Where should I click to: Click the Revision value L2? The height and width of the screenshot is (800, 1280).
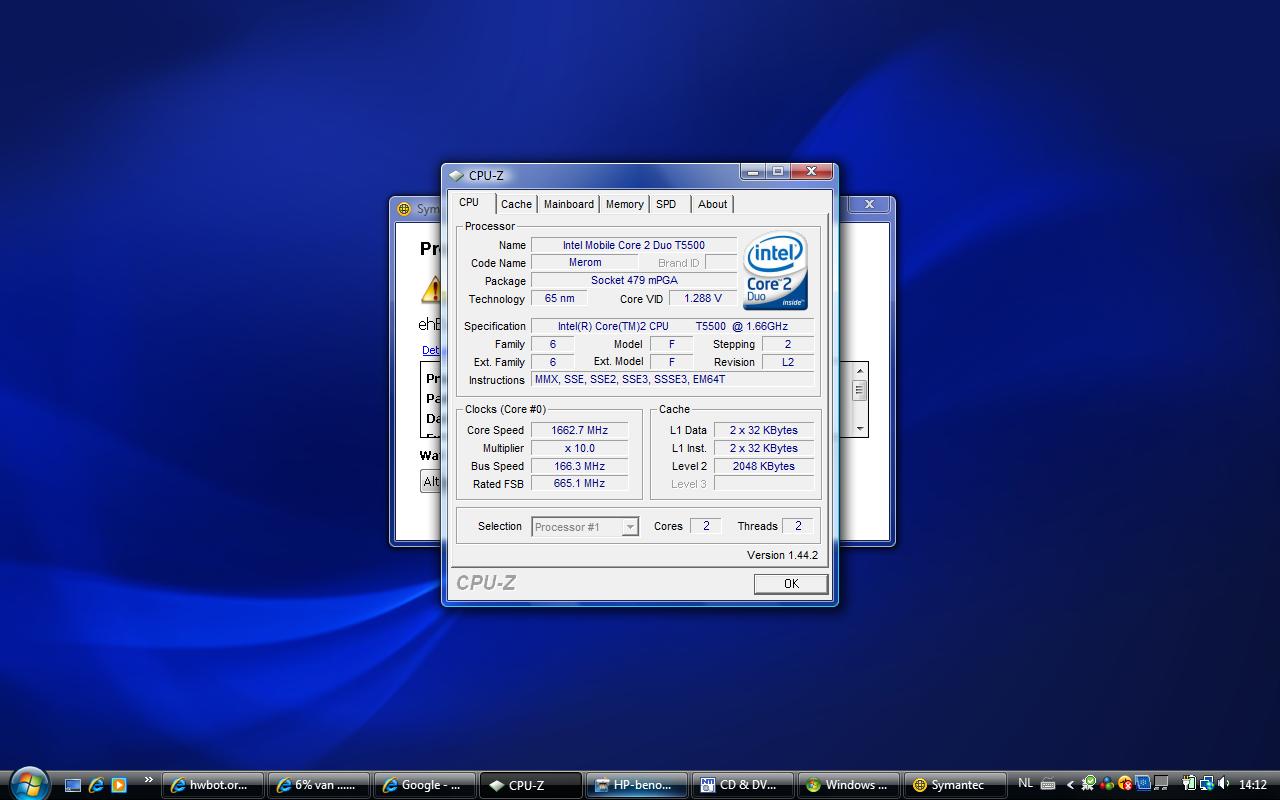point(787,362)
